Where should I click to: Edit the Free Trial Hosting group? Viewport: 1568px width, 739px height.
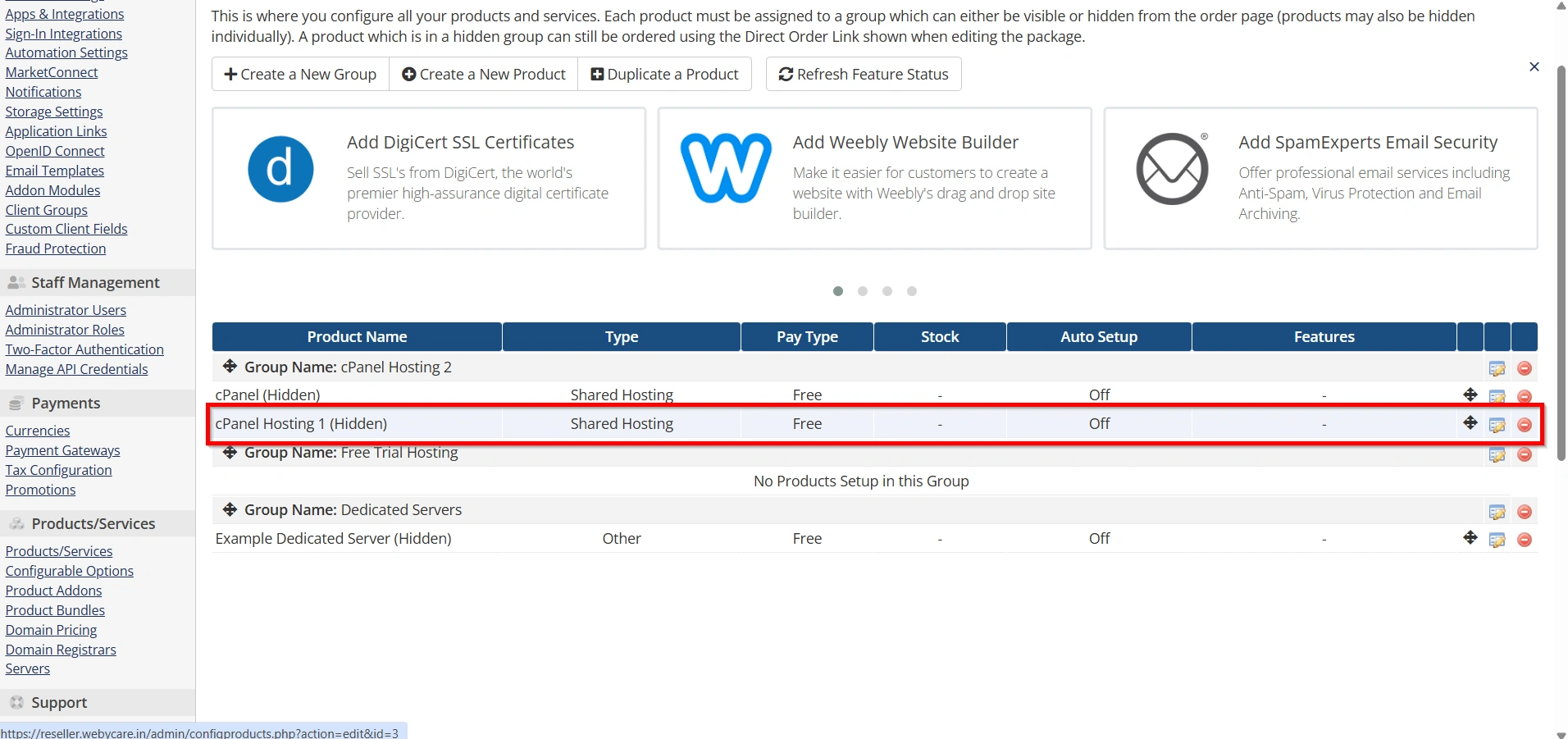[1497, 454]
